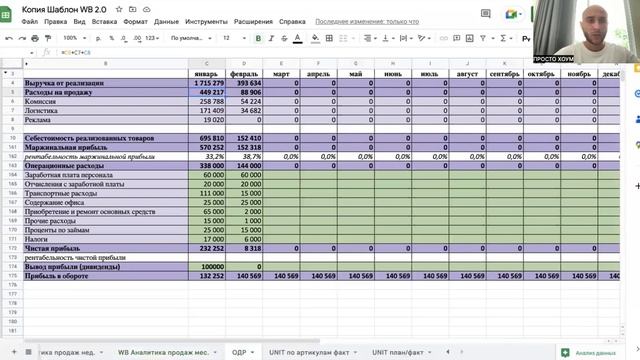640x360 pixels.
Task: Open the Формат menu
Action: [x=135, y=22]
